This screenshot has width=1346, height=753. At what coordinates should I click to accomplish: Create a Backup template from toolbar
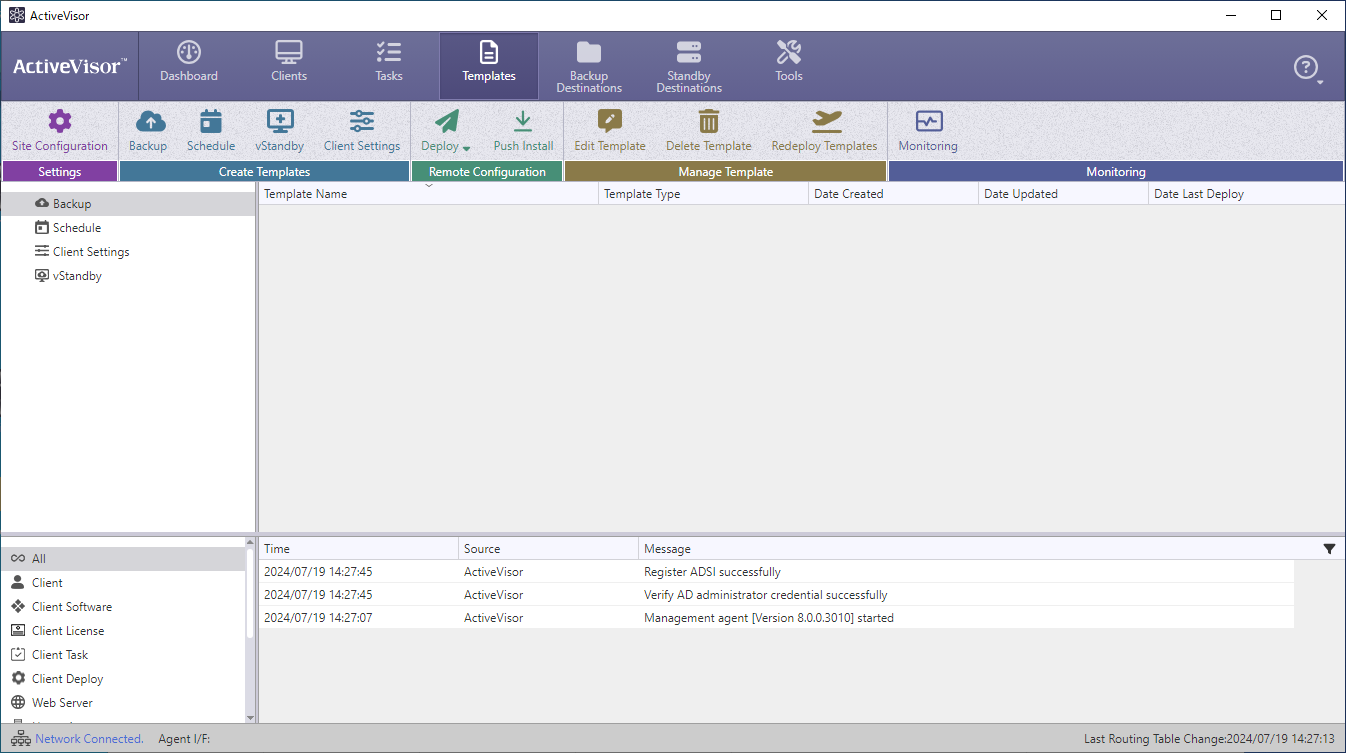point(148,131)
